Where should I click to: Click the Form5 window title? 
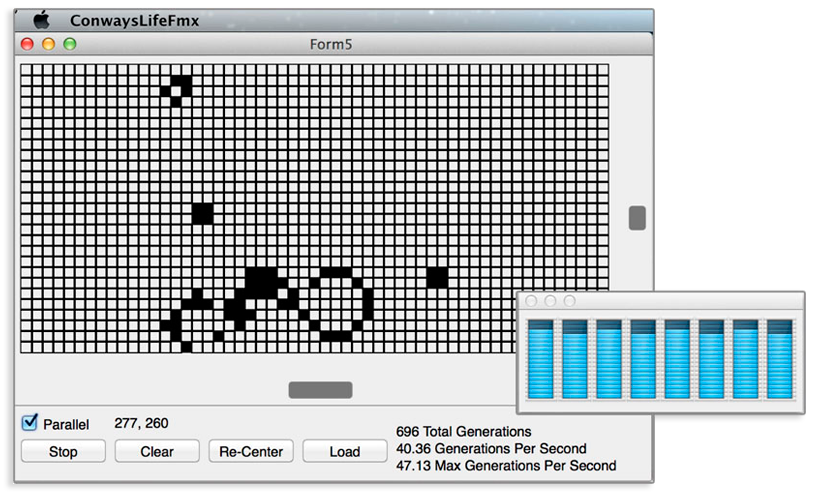[331, 44]
